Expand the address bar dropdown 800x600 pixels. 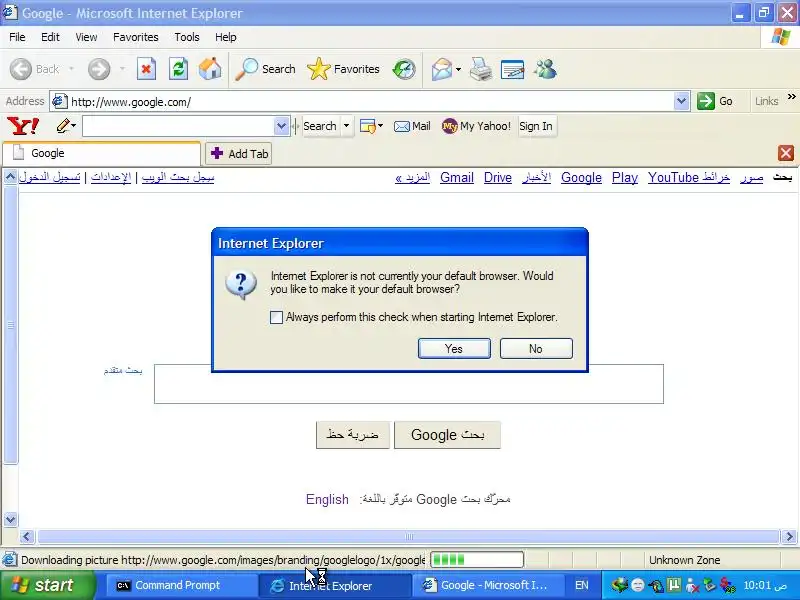(682, 101)
